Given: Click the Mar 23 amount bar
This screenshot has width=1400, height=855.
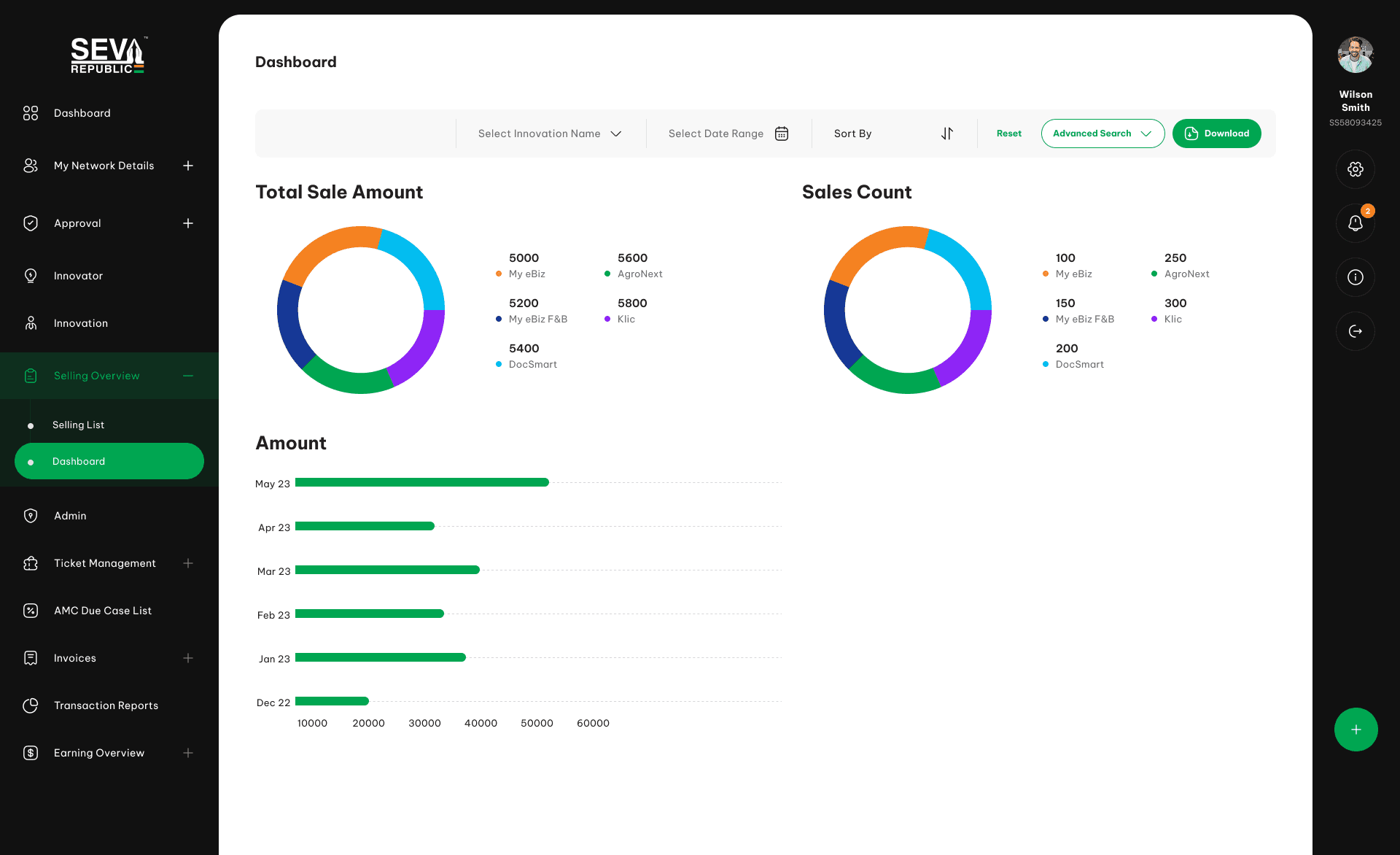Looking at the screenshot, I should 387,570.
